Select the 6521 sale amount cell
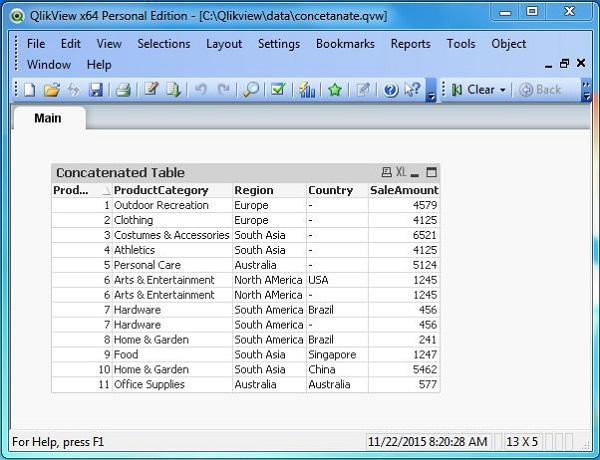Screen dimensions: 600x460 [404, 235]
